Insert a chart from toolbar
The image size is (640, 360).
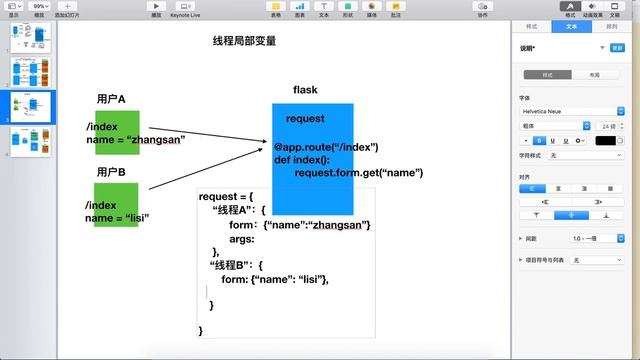[300, 6]
